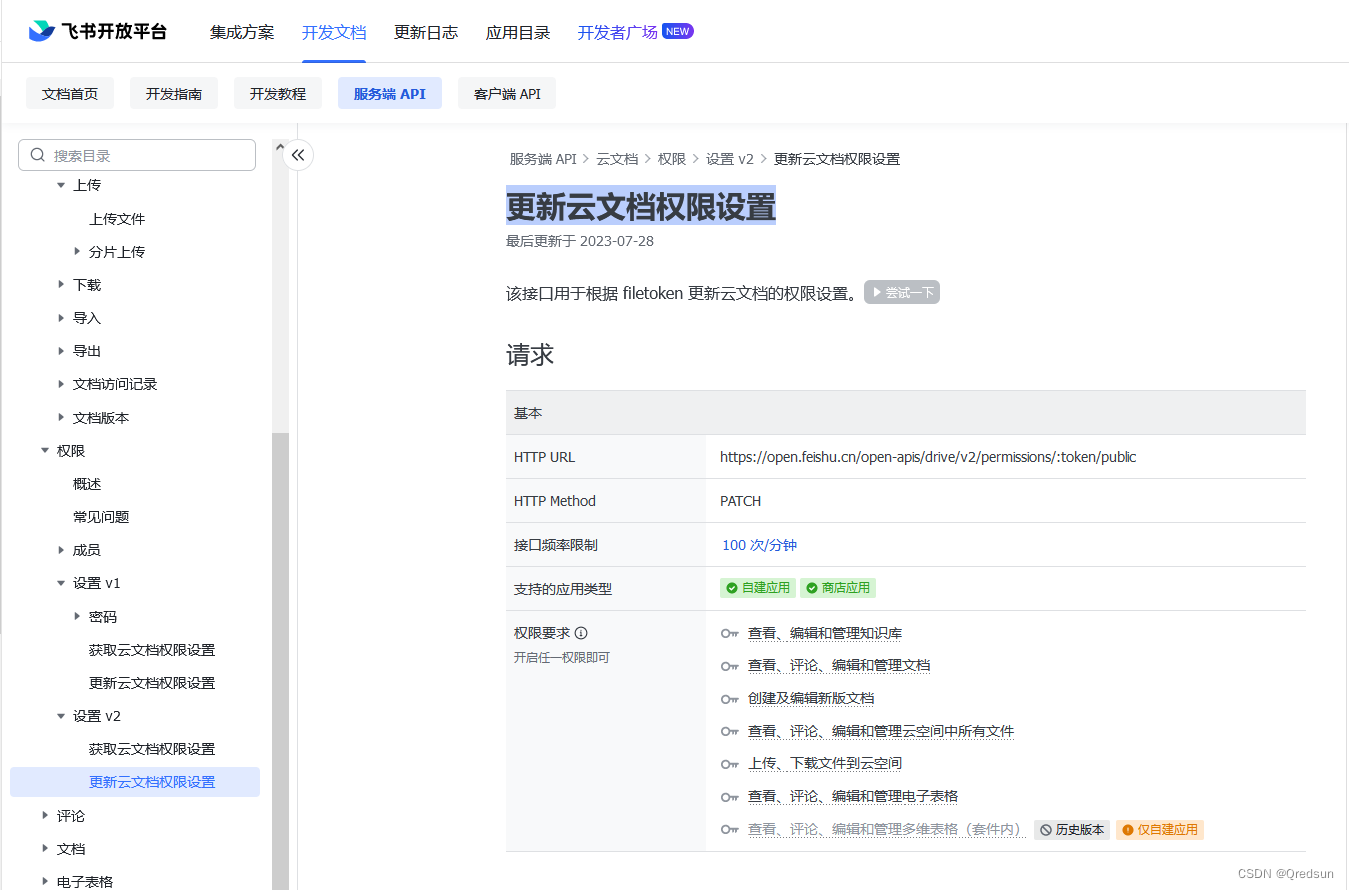Click permission link 查看、评论、编辑和管理文档
Viewport: 1349px width, 890px height.
point(839,666)
